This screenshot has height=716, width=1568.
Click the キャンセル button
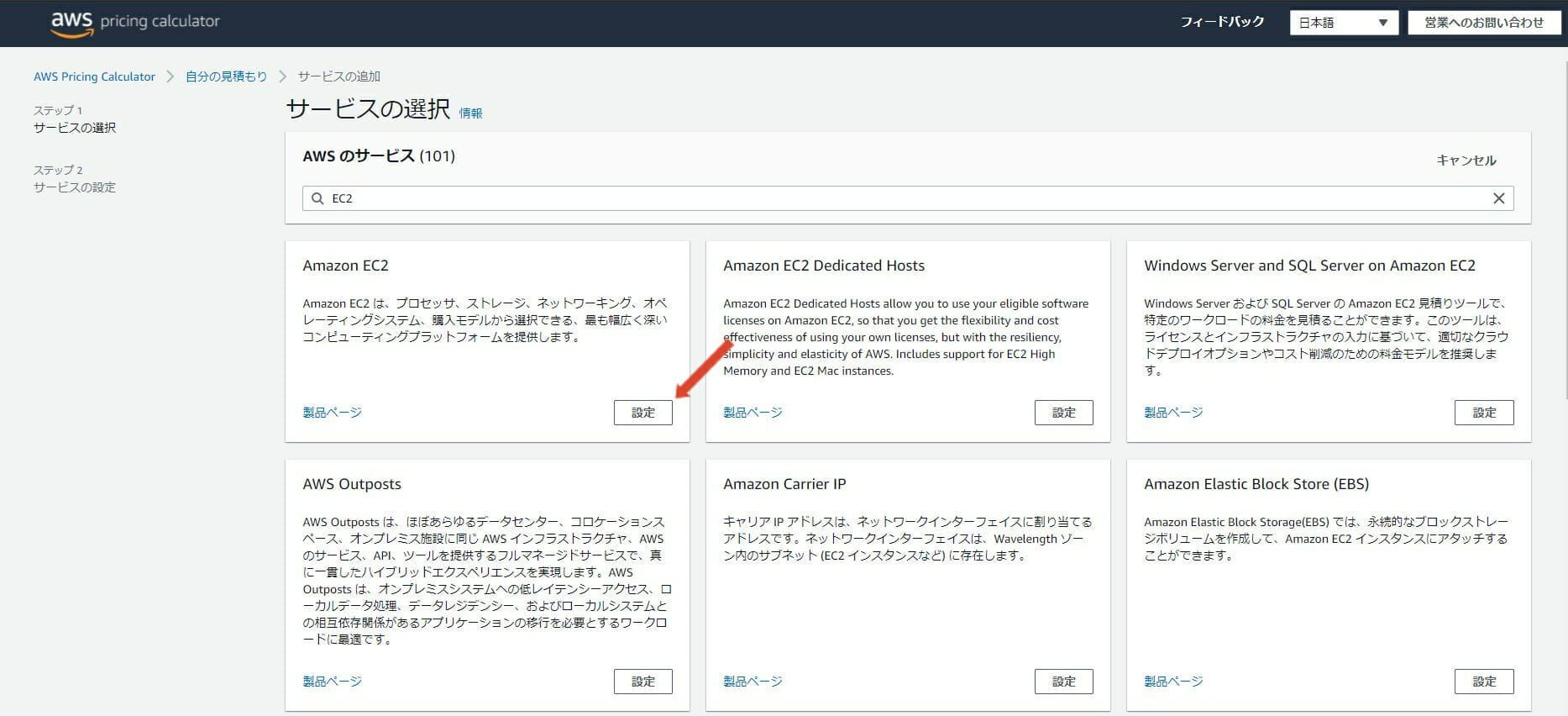(x=1466, y=160)
